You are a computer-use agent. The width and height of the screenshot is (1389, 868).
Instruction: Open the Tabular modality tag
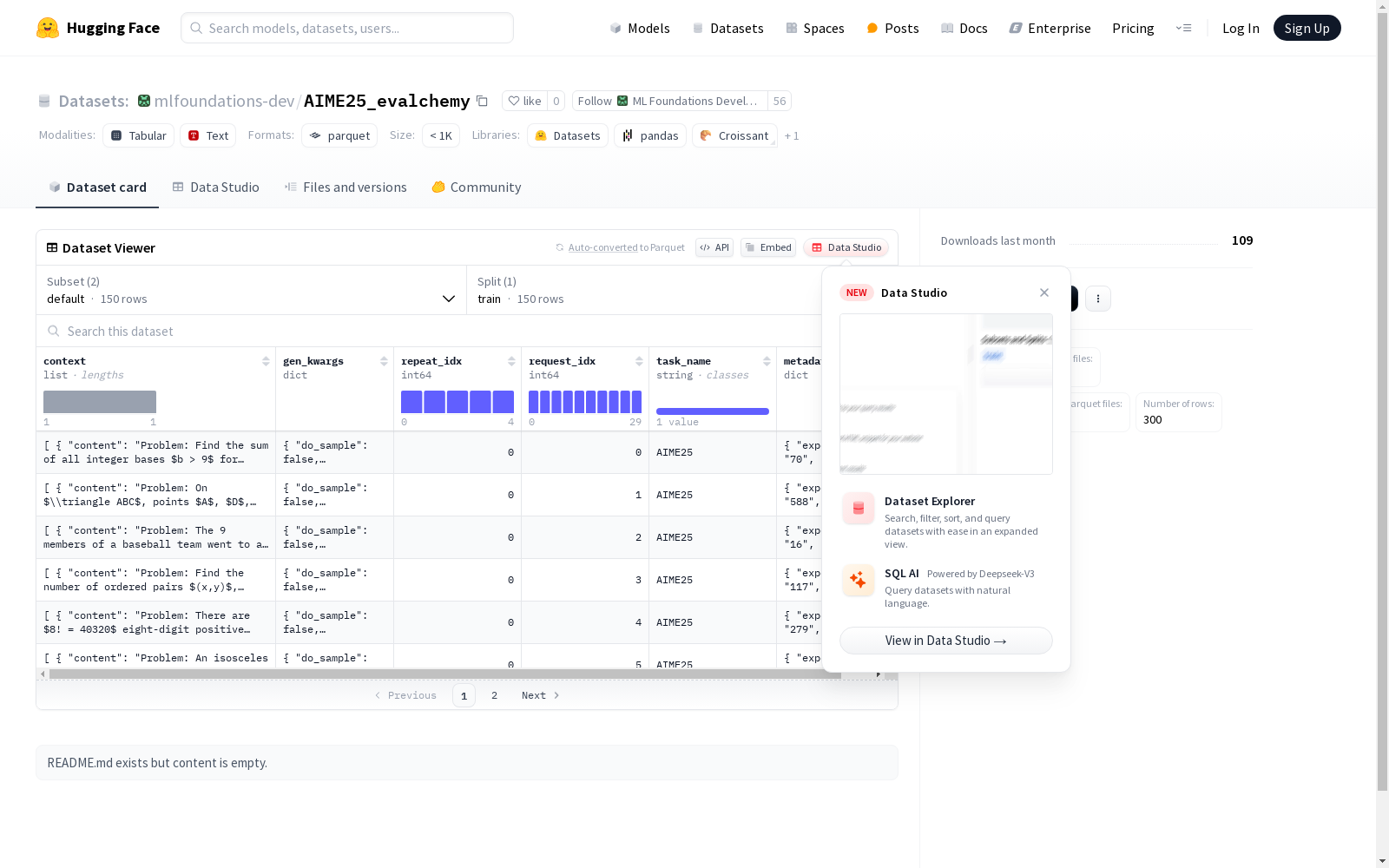tap(139, 135)
